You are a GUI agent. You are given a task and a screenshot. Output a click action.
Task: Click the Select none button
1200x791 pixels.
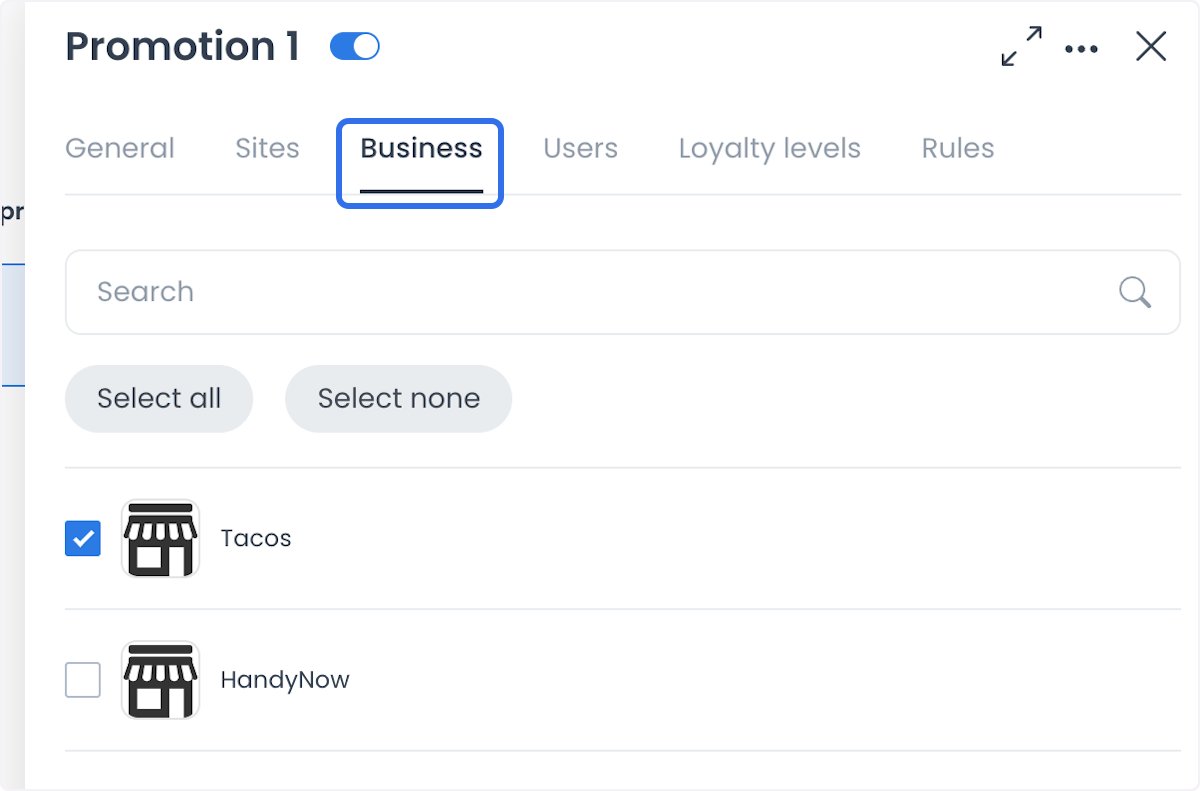tap(399, 398)
